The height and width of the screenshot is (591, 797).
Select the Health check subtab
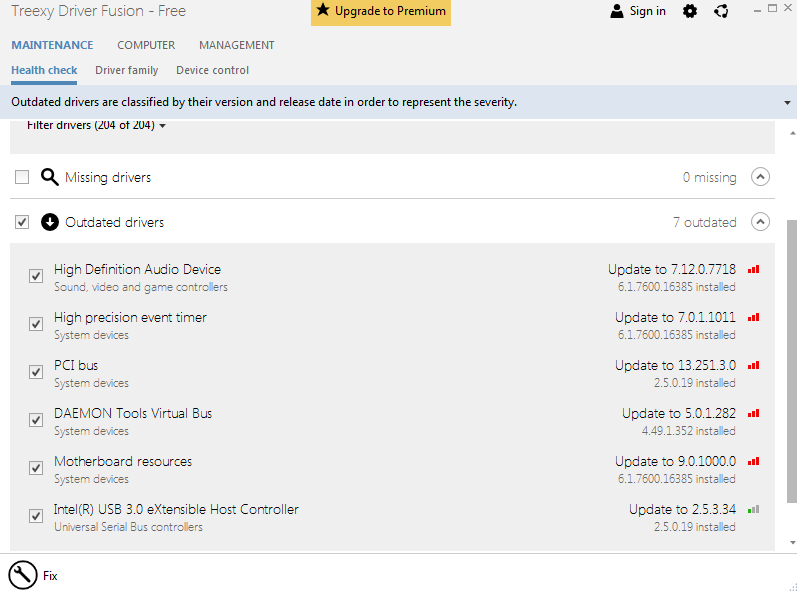click(44, 70)
